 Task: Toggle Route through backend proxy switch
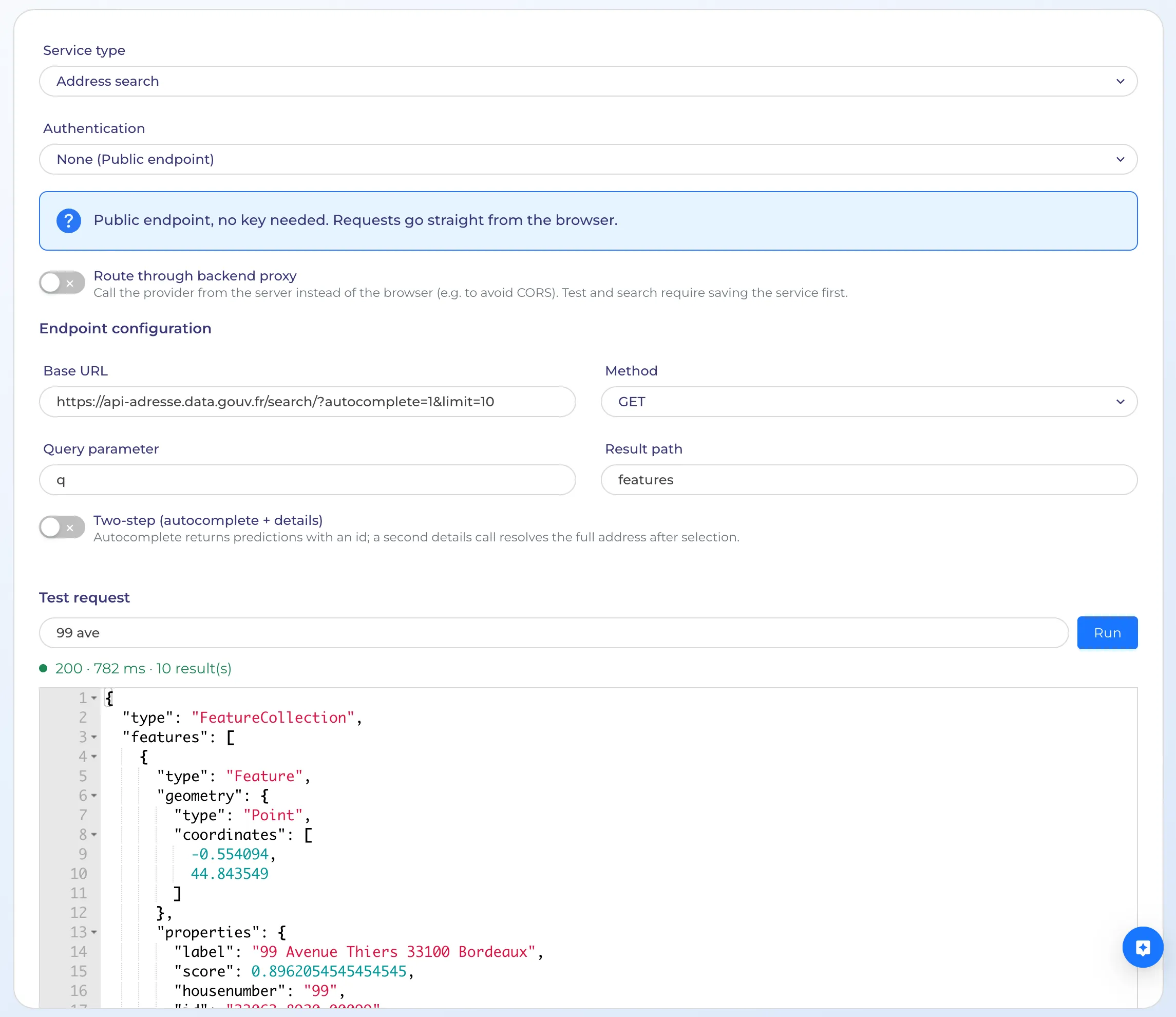coord(62,283)
